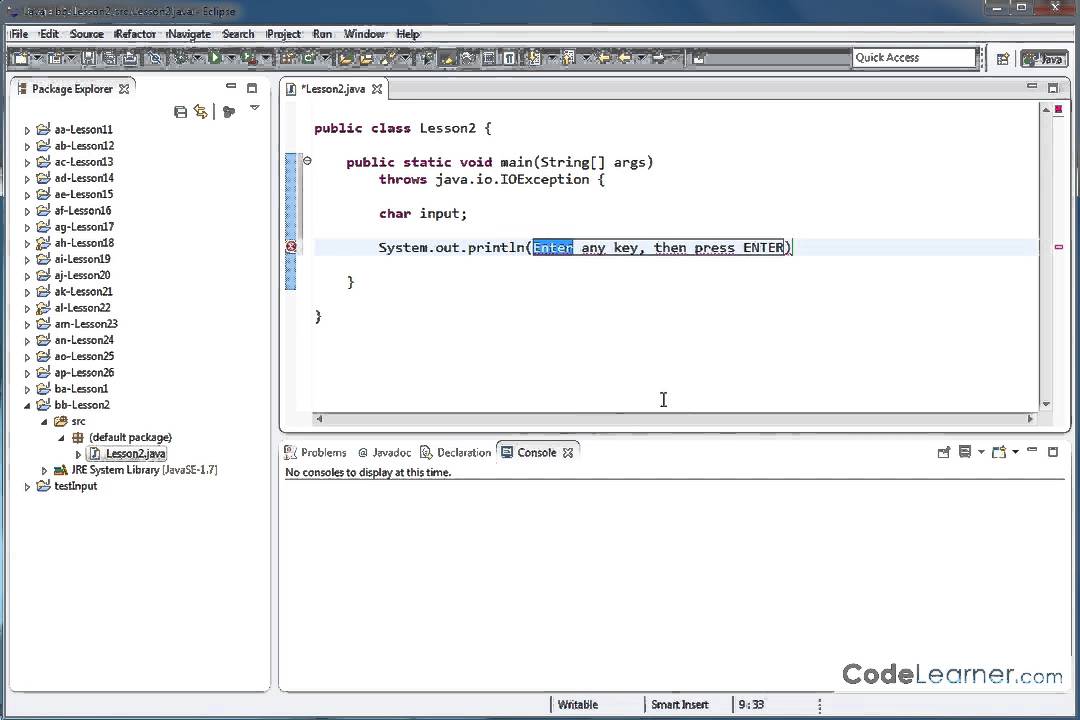Collapse the src folder

(x=44, y=422)
